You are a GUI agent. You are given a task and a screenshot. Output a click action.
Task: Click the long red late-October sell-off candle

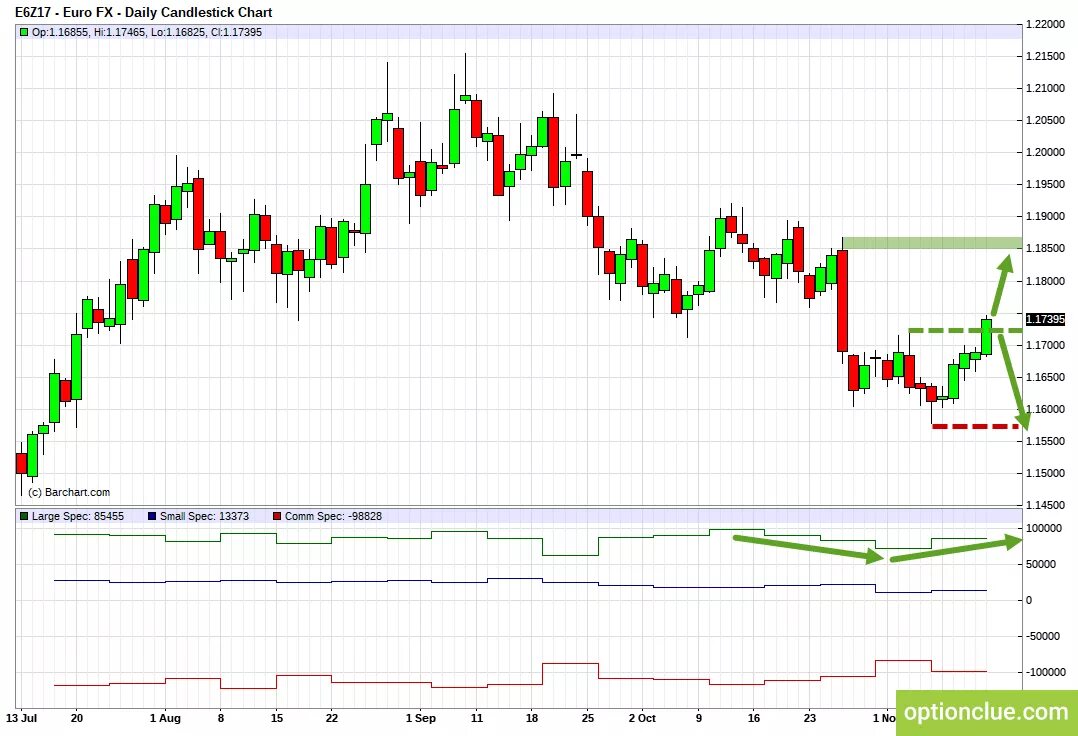(842, 301)
